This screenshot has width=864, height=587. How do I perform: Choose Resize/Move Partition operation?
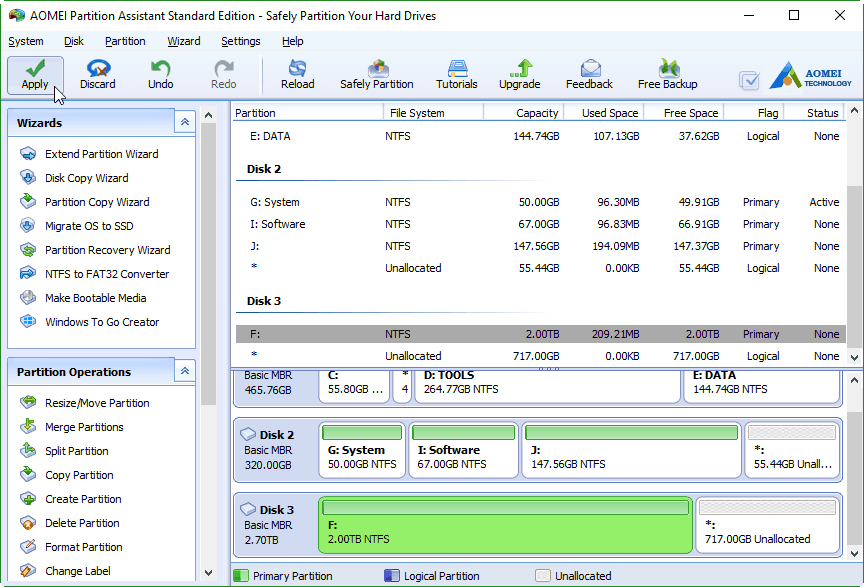97,403
